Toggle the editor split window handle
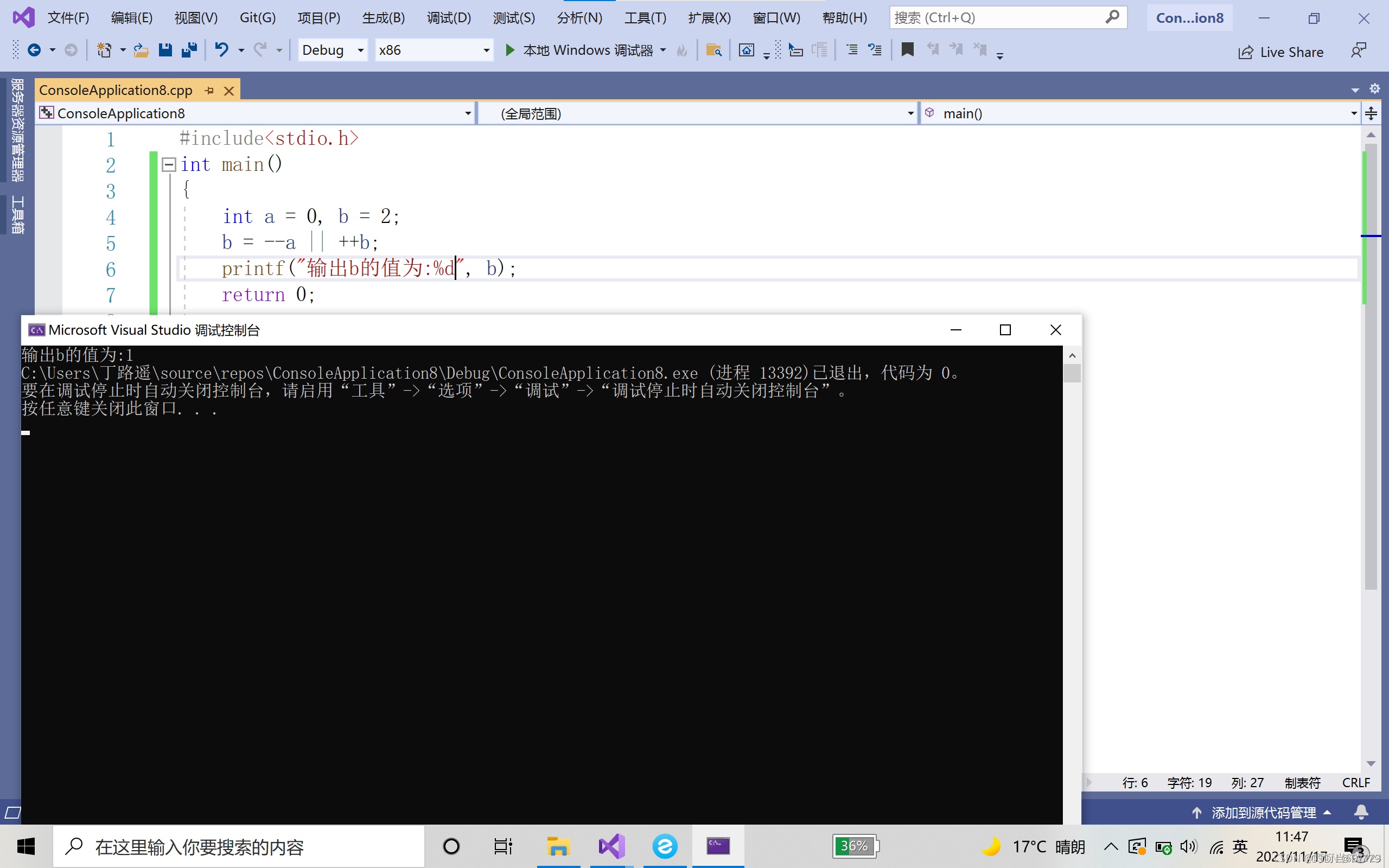 (x=1371, y=114)
